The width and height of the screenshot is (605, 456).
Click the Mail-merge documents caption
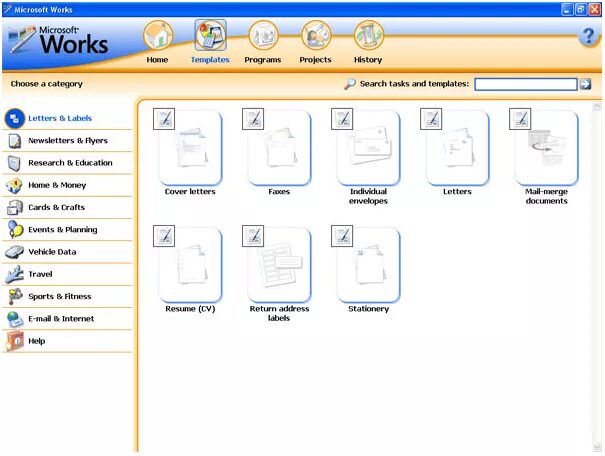tap(546, 196)
